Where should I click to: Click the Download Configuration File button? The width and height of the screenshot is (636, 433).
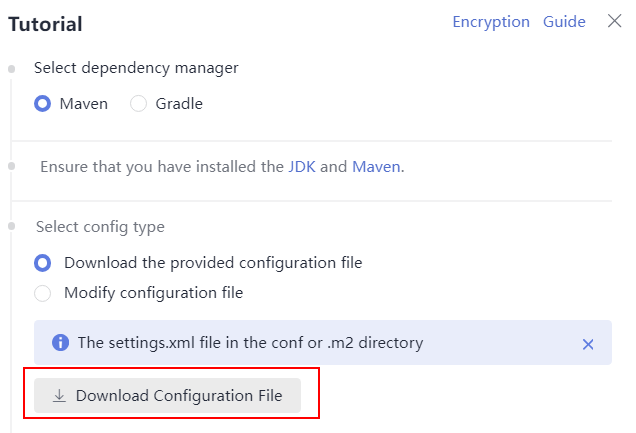[168, 396]
